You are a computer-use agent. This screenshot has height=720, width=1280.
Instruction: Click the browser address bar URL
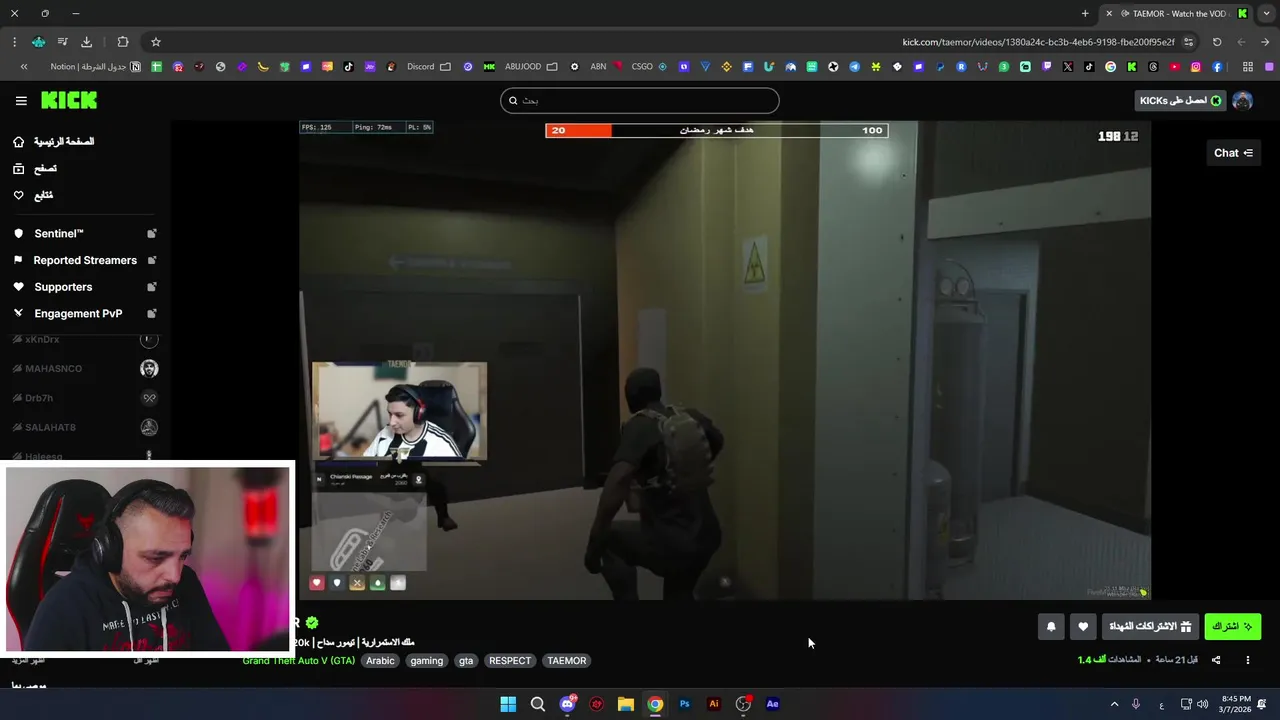[1038, 42]
